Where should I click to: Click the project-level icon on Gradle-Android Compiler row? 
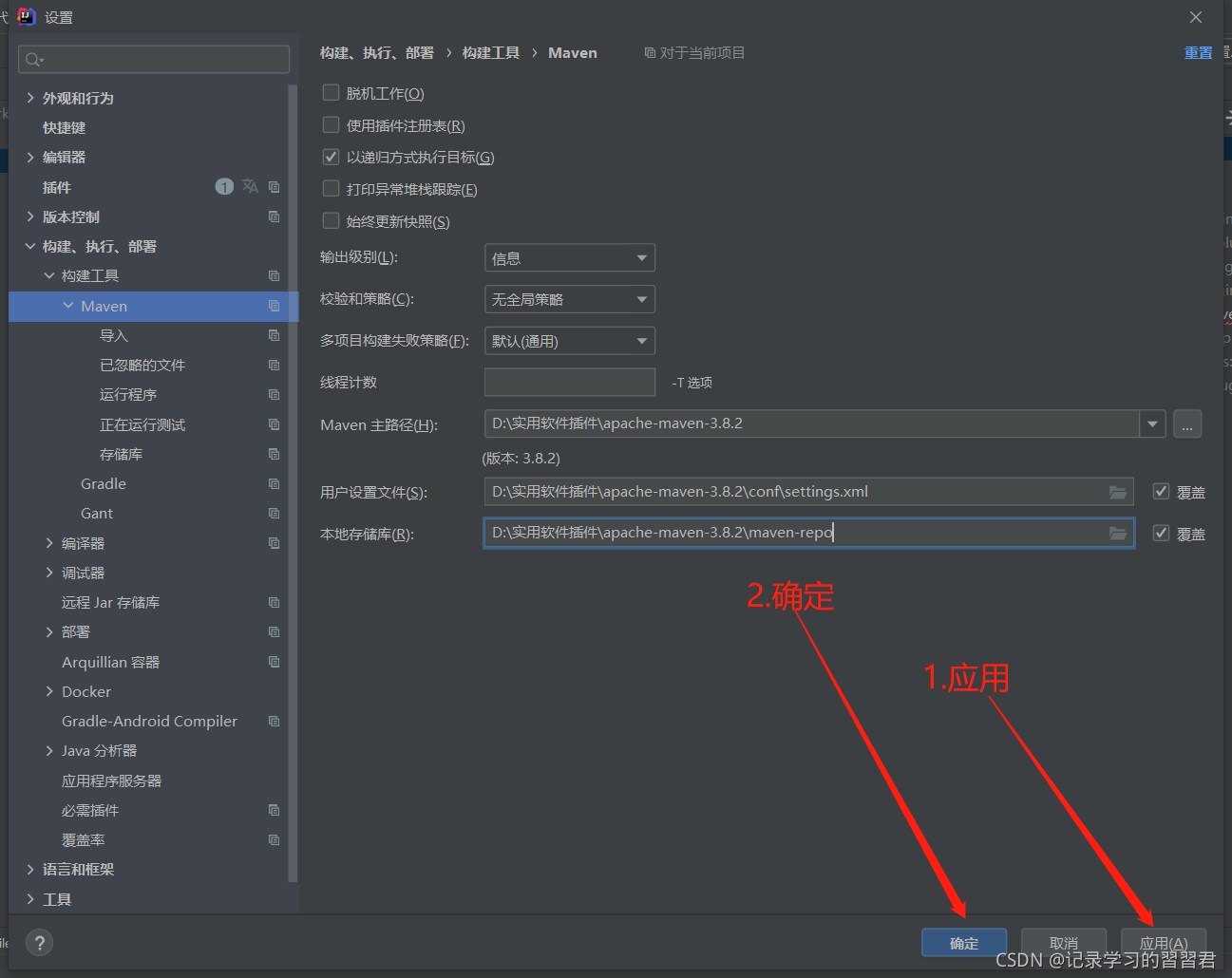click(x=274, y=721)
